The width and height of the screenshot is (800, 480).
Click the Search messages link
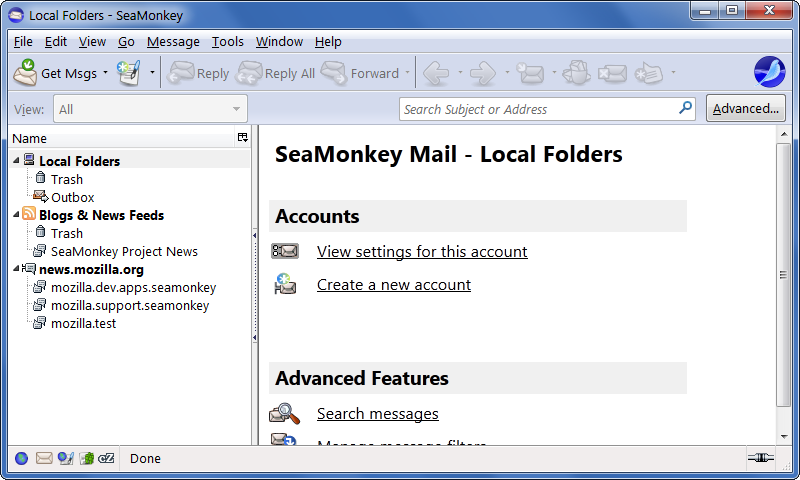[378, 414]
